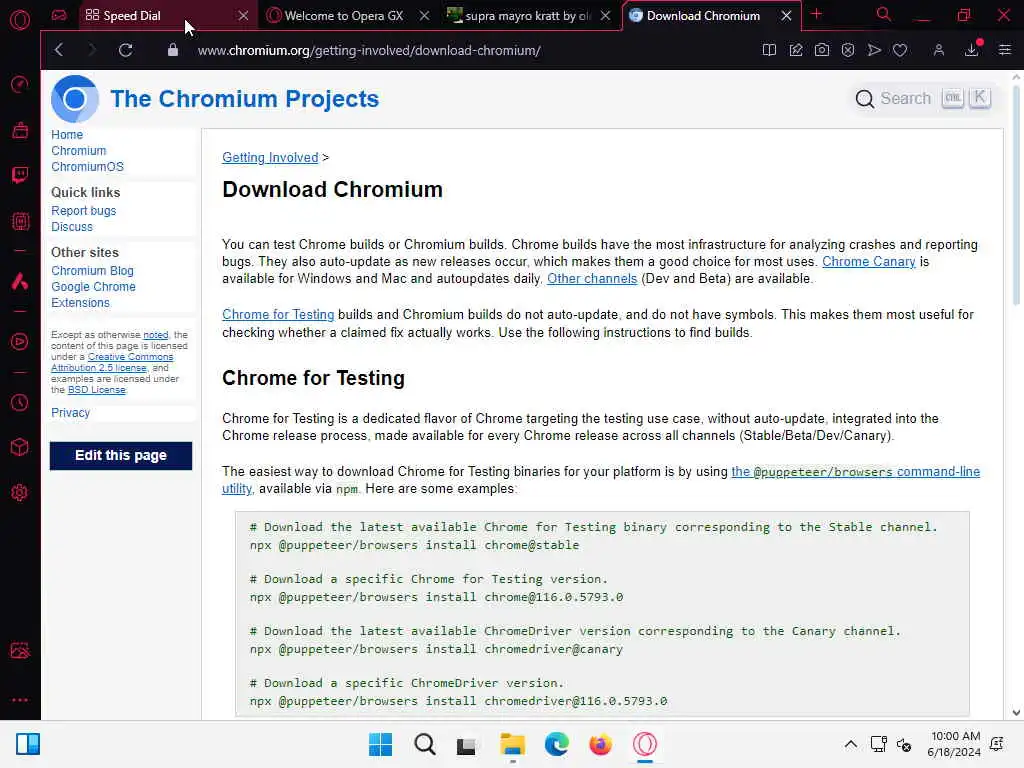Open Extensions cube icon in sidebar
Image resolution: width=1024 pixels, height=768 pixels.
pos(20,447)
